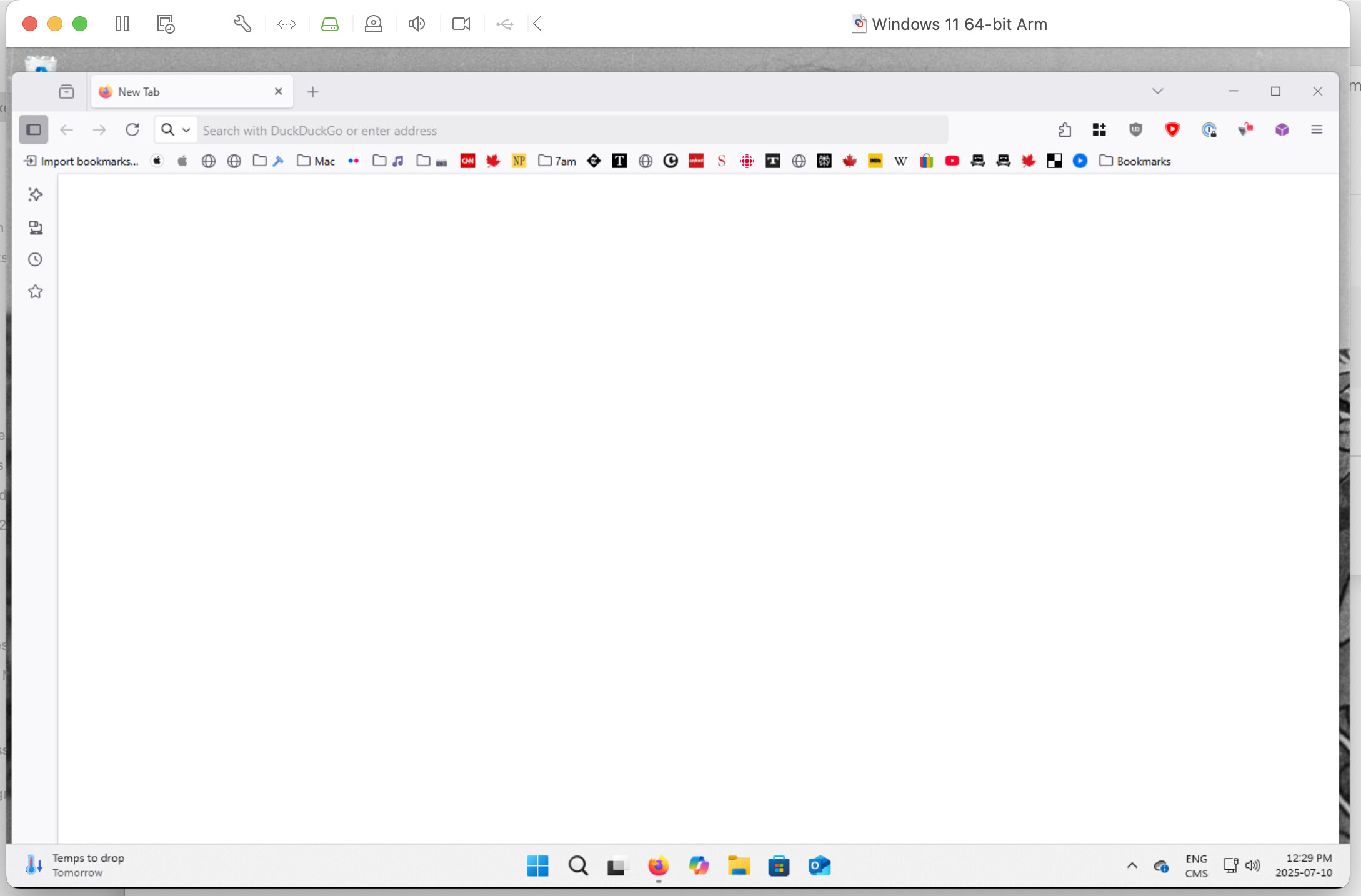Open the 7am bookmarks folder
This screenshot has width=1361, height=896.
(557, 161)
